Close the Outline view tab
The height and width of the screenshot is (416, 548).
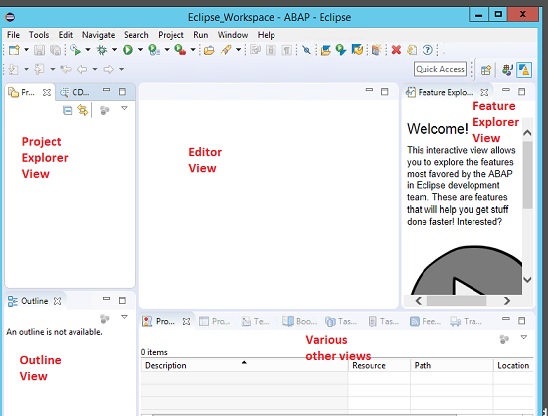click(58, 301)
